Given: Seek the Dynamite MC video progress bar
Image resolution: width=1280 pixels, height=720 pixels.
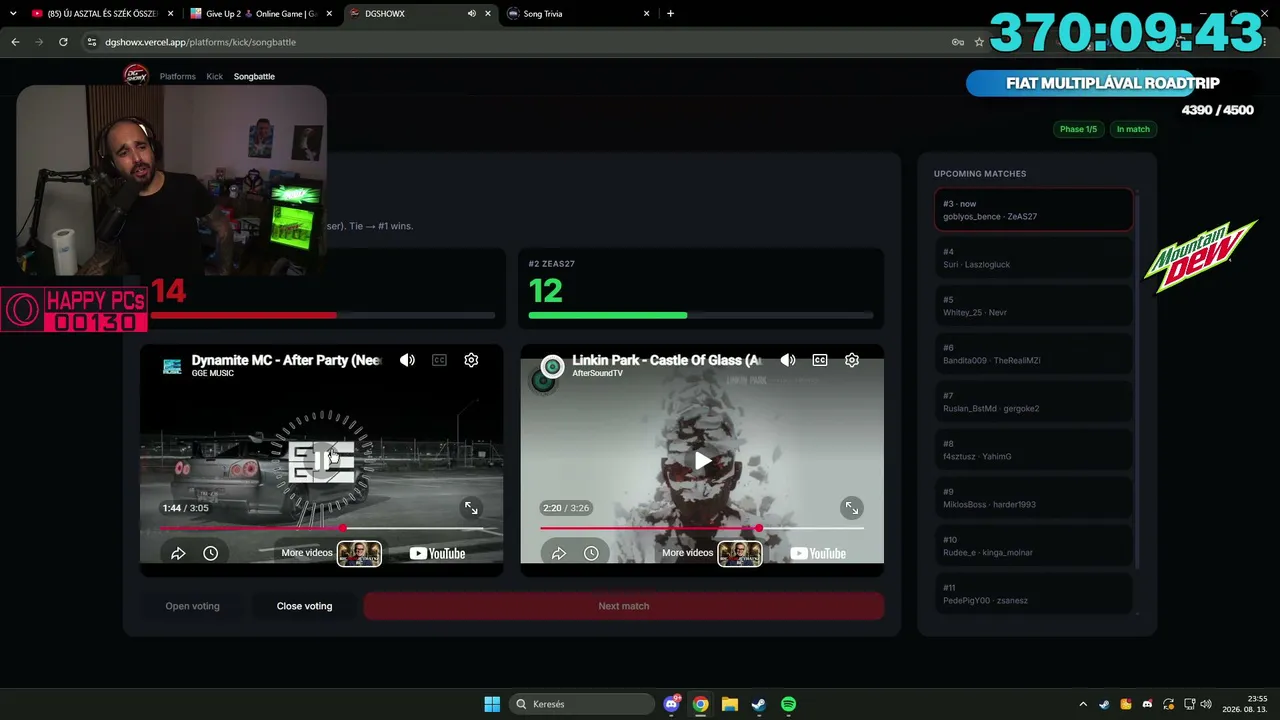Looking at the screenshot, I should click(x=321, y=528).
